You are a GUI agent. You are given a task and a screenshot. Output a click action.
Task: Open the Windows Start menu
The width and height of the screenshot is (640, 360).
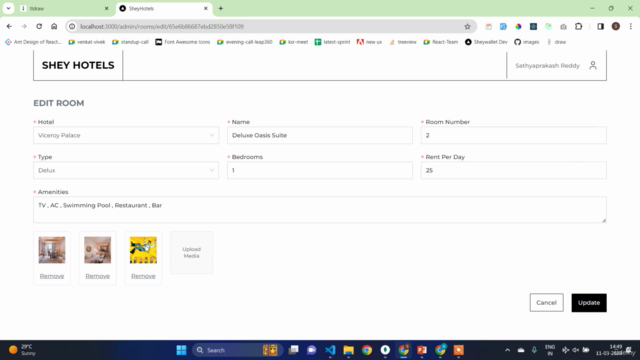click(181, 350)
